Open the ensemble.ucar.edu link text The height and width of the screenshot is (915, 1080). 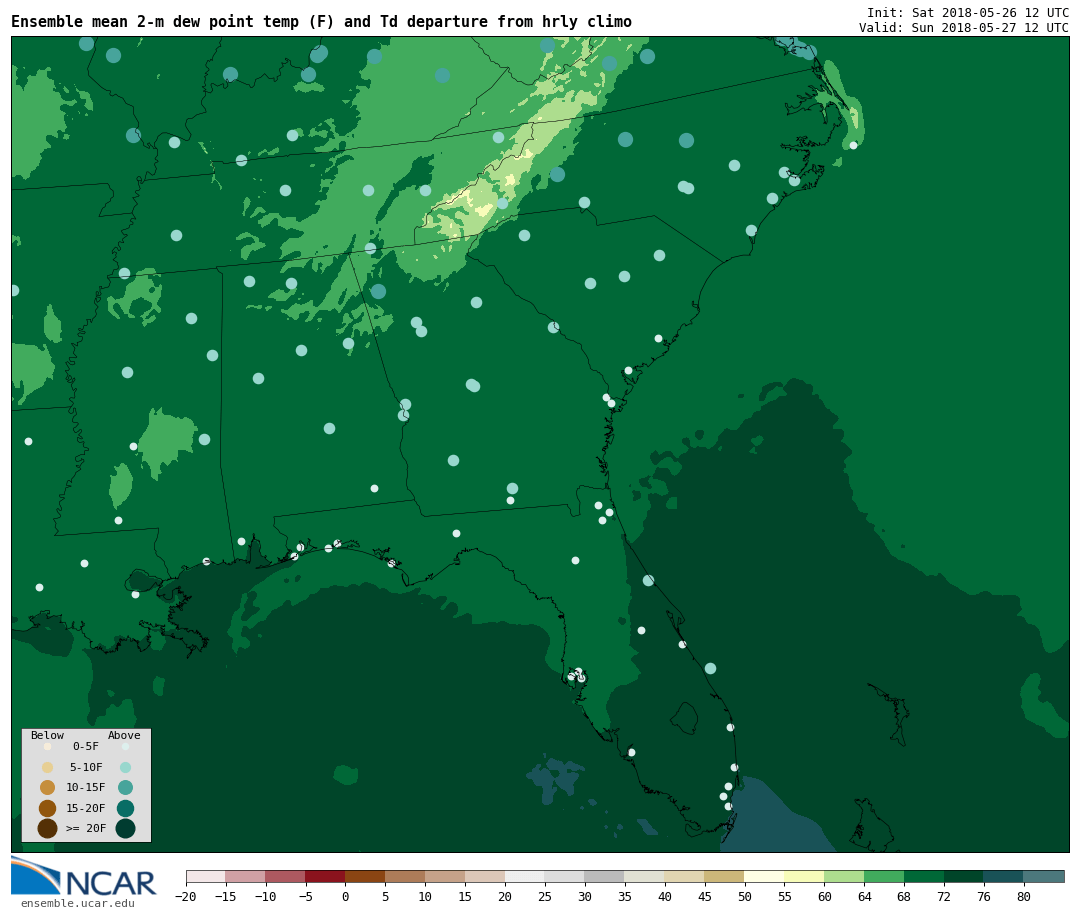(x=78, y=903)
